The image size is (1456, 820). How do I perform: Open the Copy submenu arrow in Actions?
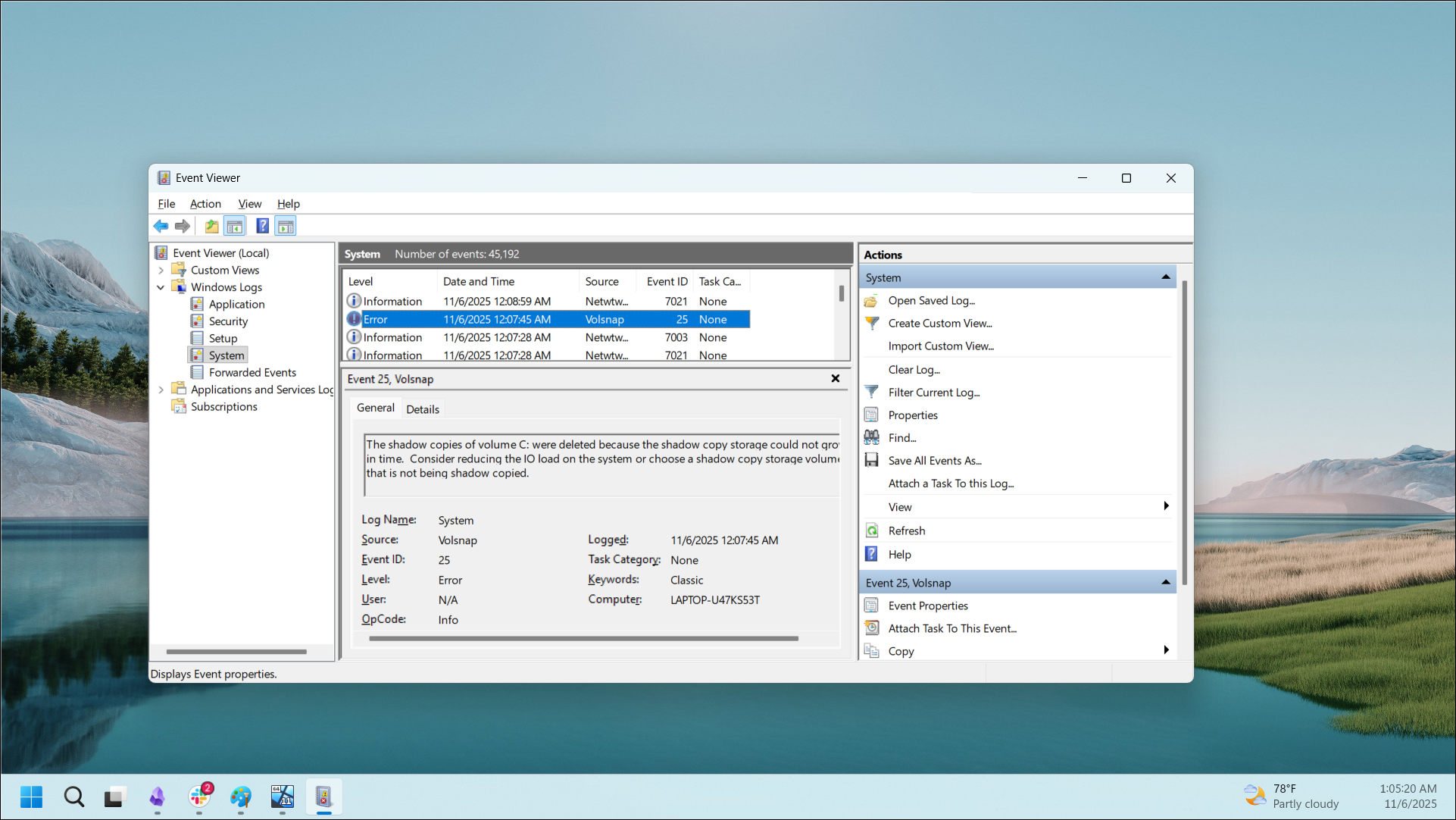coord(1166,650)
